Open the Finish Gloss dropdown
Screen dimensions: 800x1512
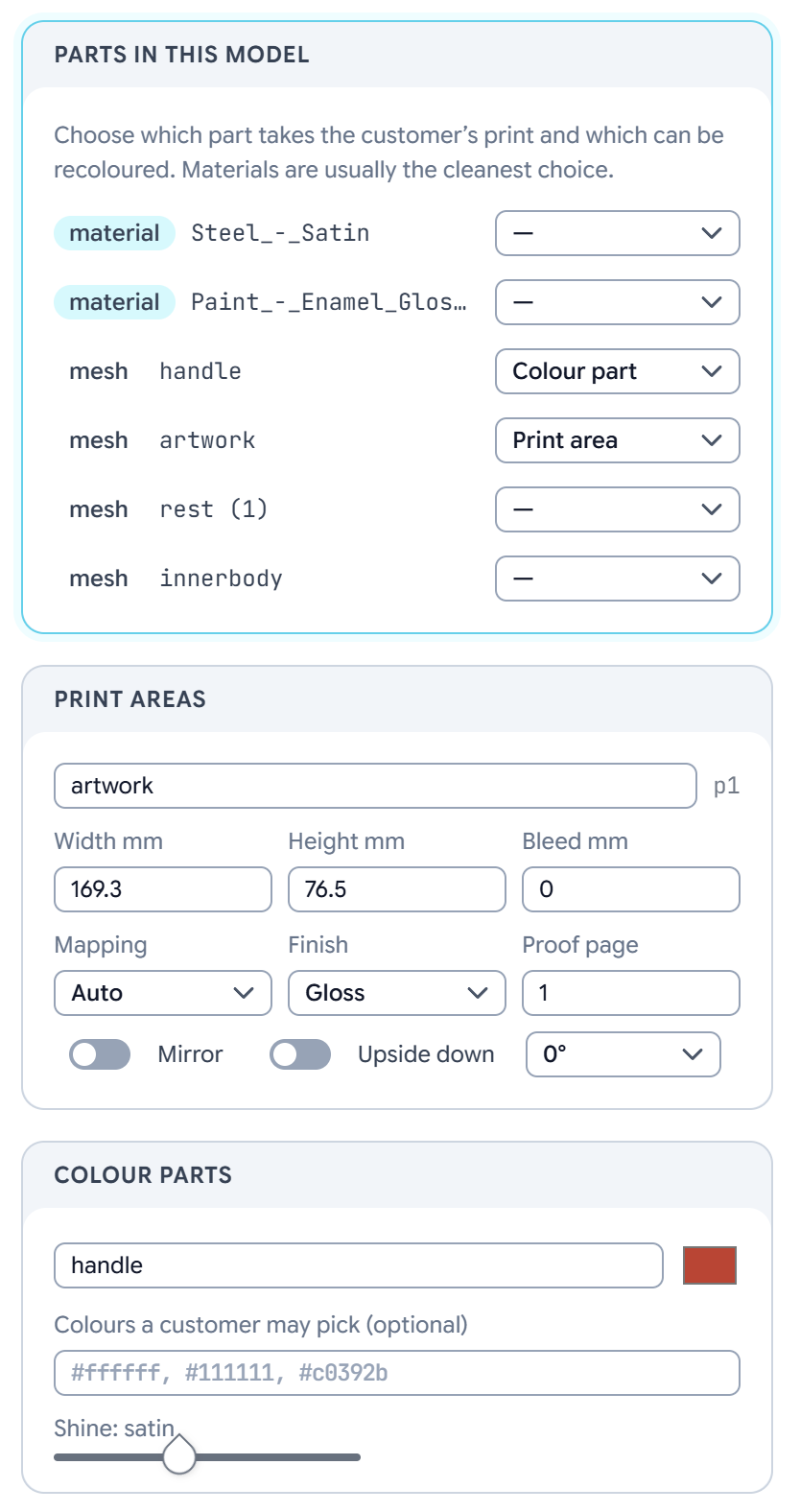pyautogui.click(x=397, y=993)
